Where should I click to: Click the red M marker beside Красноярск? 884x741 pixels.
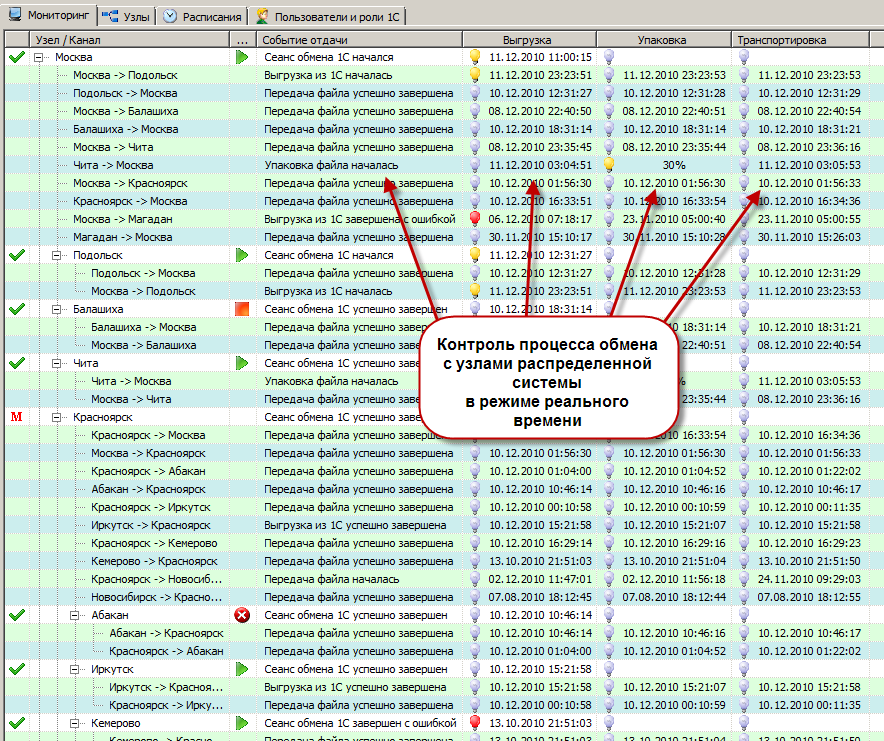pos(15,417)
